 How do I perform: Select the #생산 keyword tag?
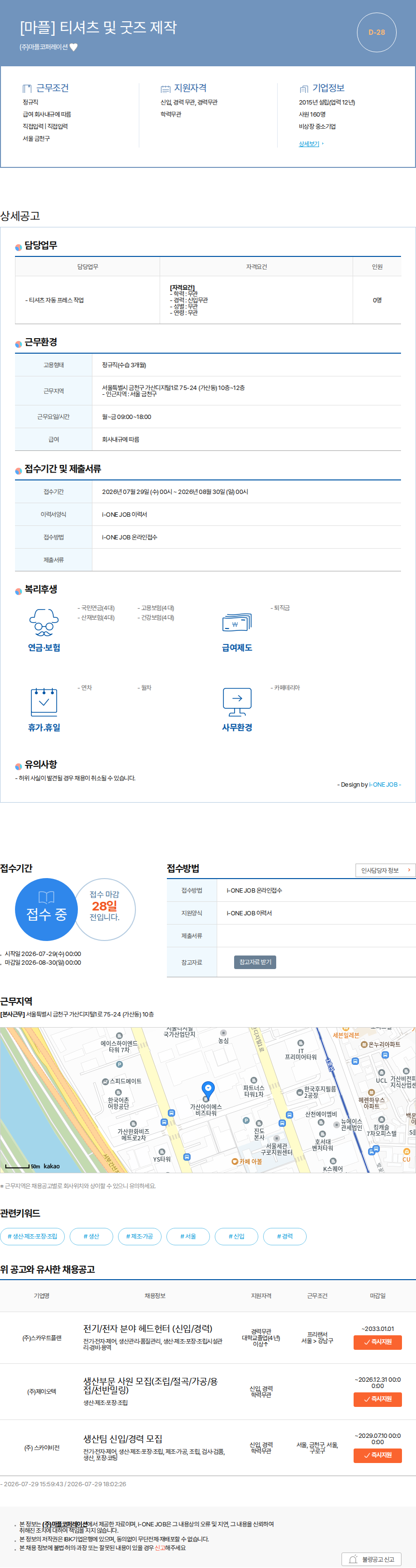click(91, 1236)
